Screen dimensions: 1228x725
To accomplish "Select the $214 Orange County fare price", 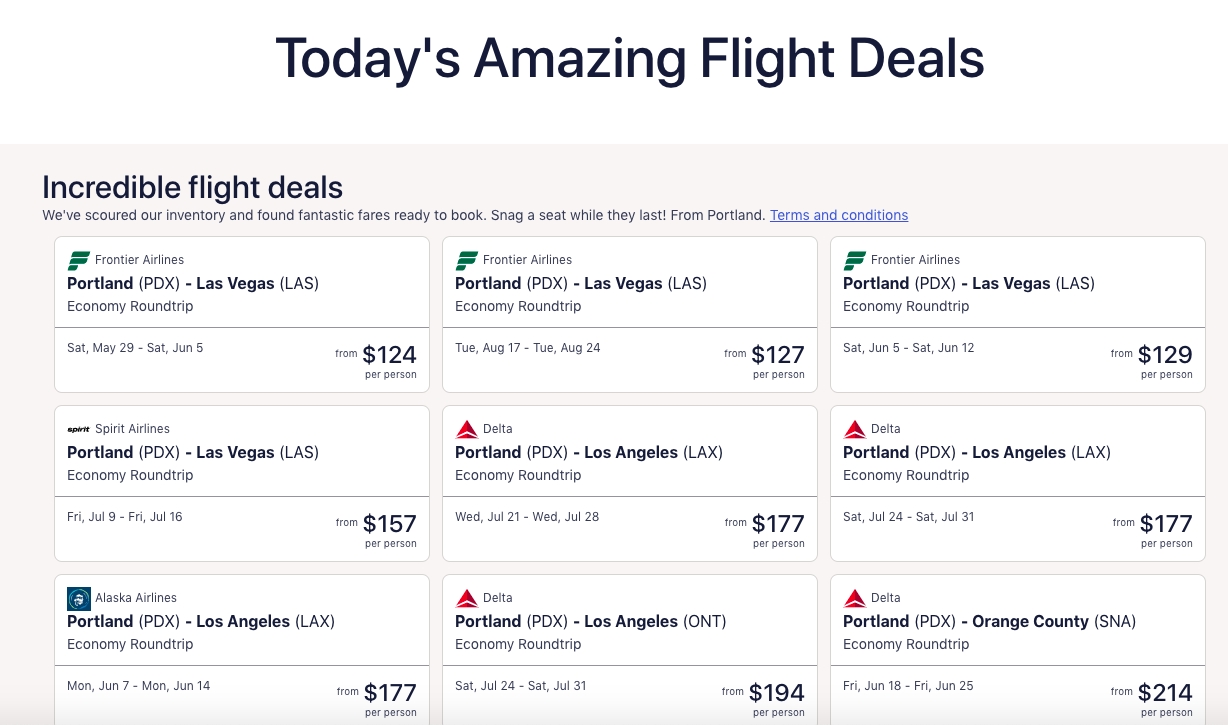I will click(1165, 692).
